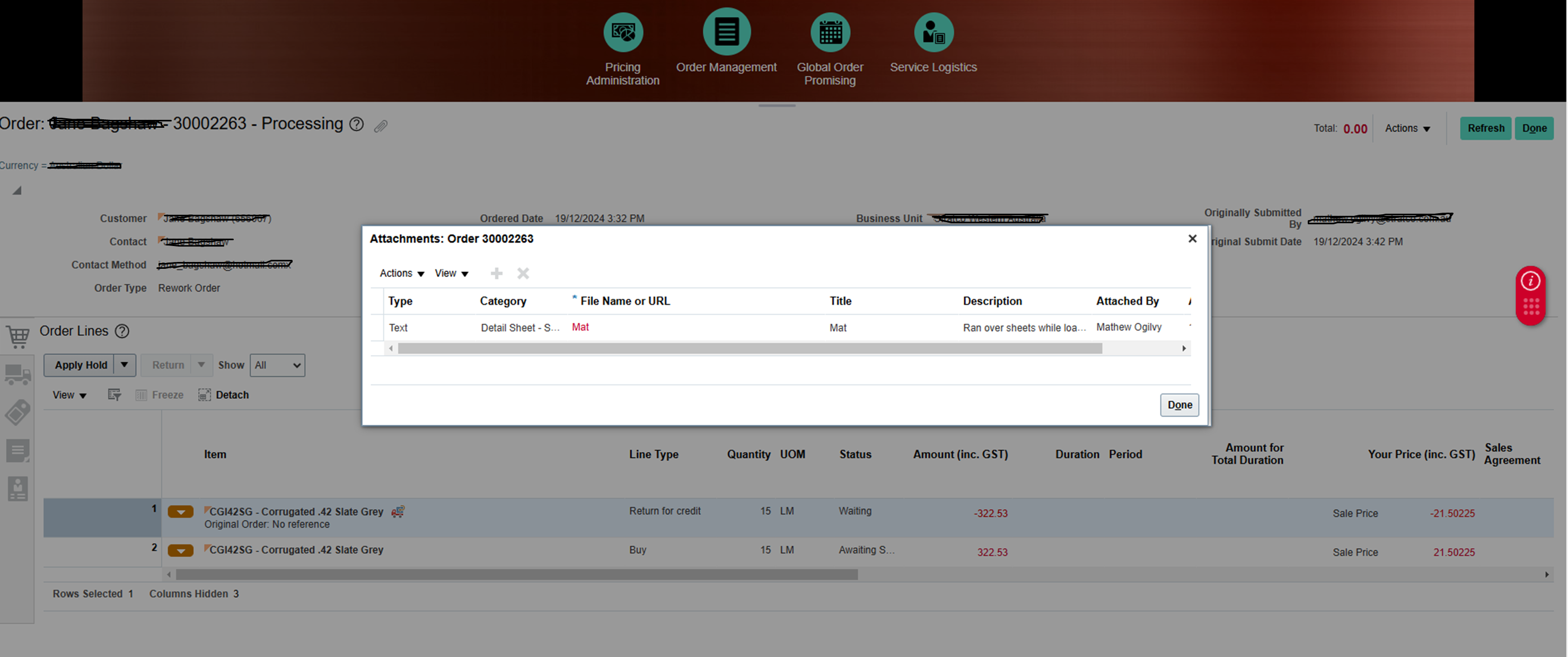This screenshot has width=1568, height=657.
Task: Click the Detach icon above the order lines table
Action: pyautogui.click(x=205, y=395)
